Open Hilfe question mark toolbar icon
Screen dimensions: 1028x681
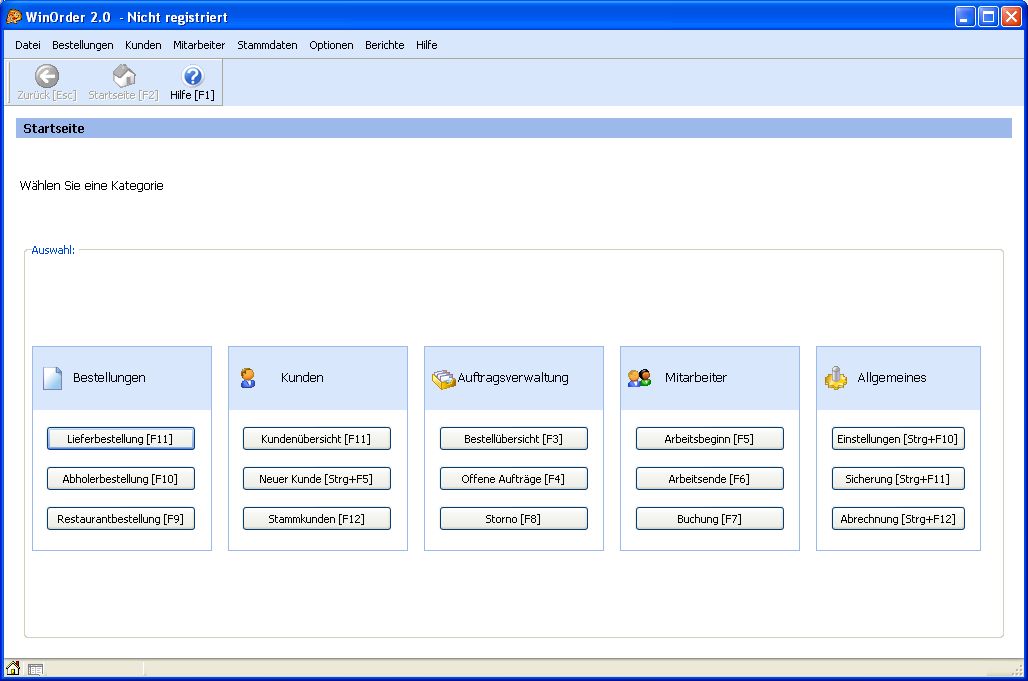(192, 76)
